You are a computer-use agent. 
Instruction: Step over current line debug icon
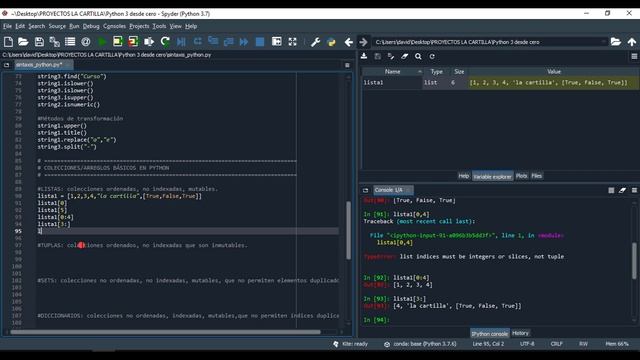click(198, 42)
